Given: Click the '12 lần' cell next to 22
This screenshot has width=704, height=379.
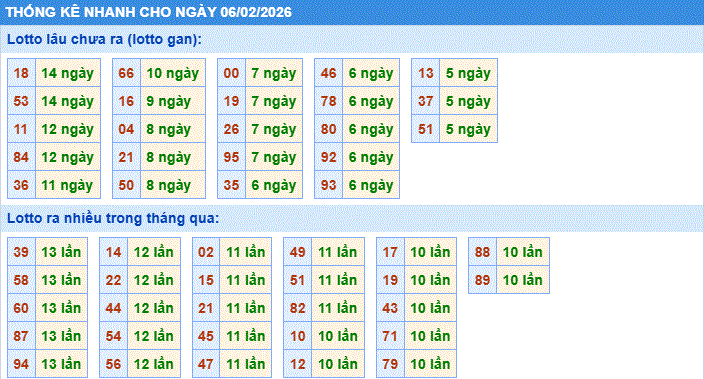Looking at the screenshot, I should tap(154, 280).
